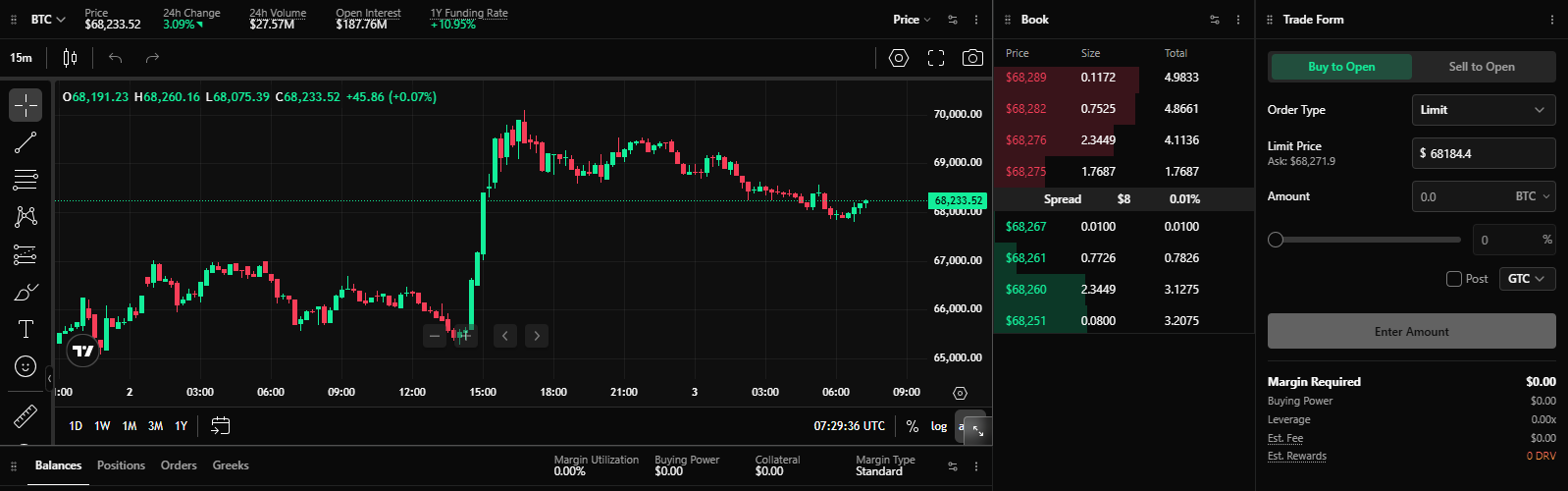Select the ruler measure tool
This screenshot has height=491, width=1568.
click(x=26, y=417)
